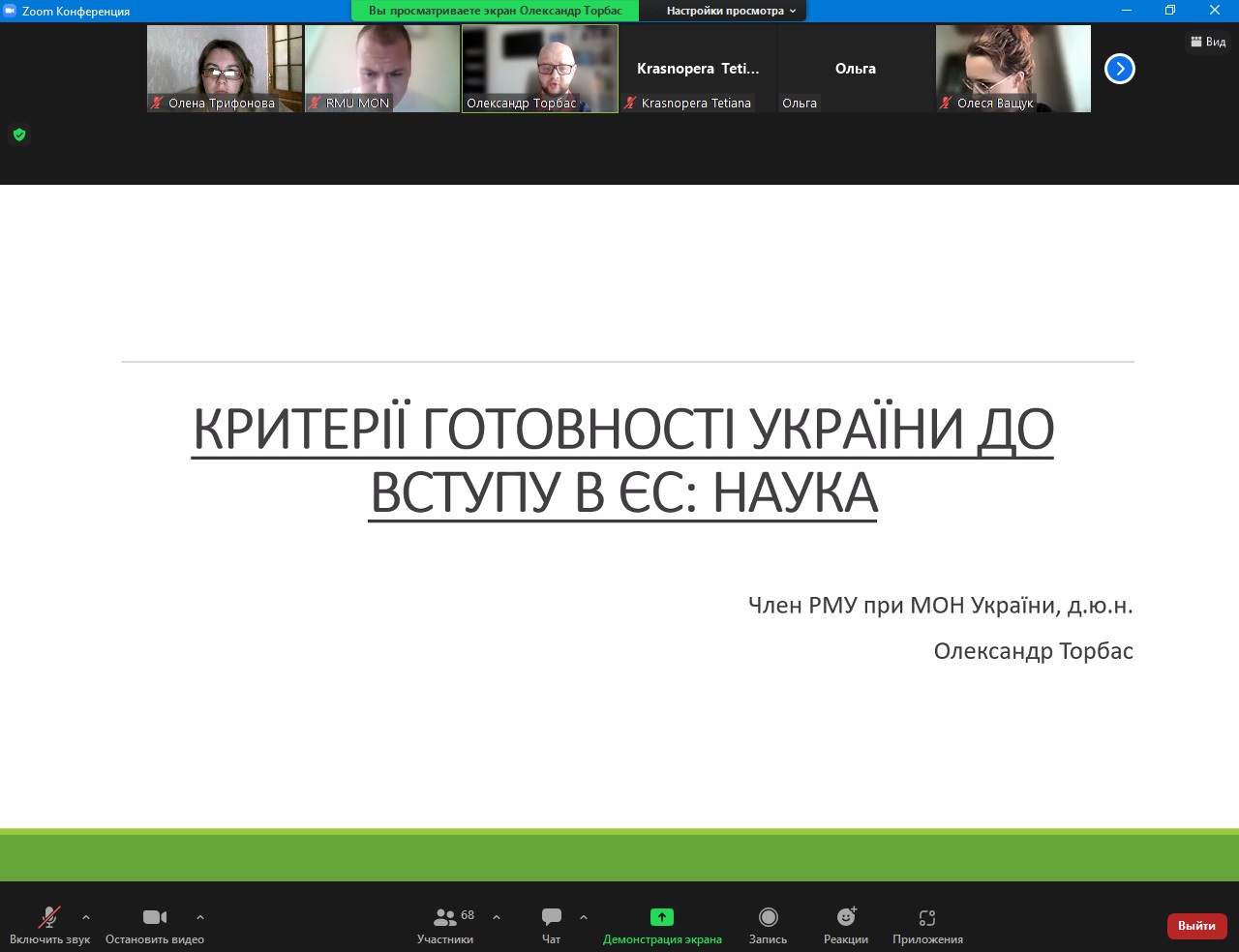Open the Reactions emoji picker
This screenshot has width=1239, height=952.
click(x=846, y=917)
